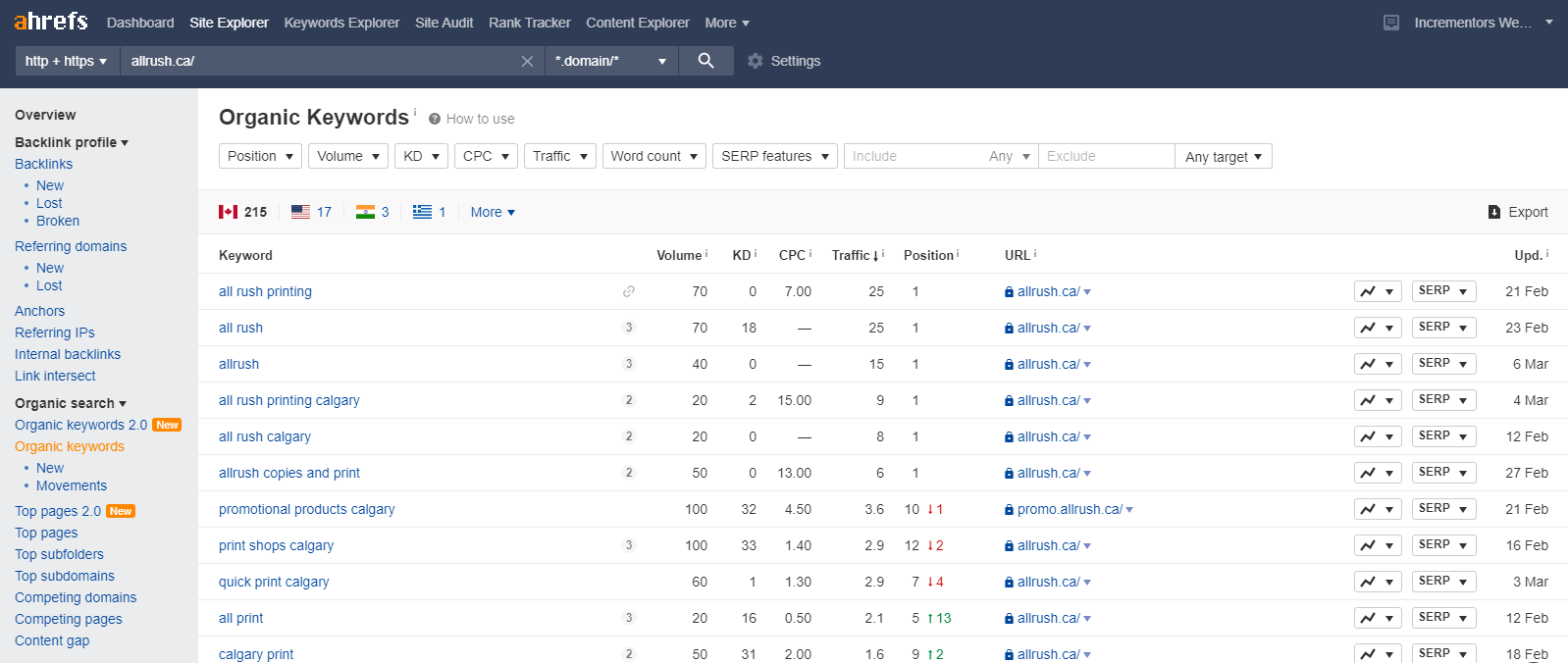This screenshot has height=663, width=1568.
Task: Click the Export download icon
Action: pyautogui.click(x=1494, y=212)
